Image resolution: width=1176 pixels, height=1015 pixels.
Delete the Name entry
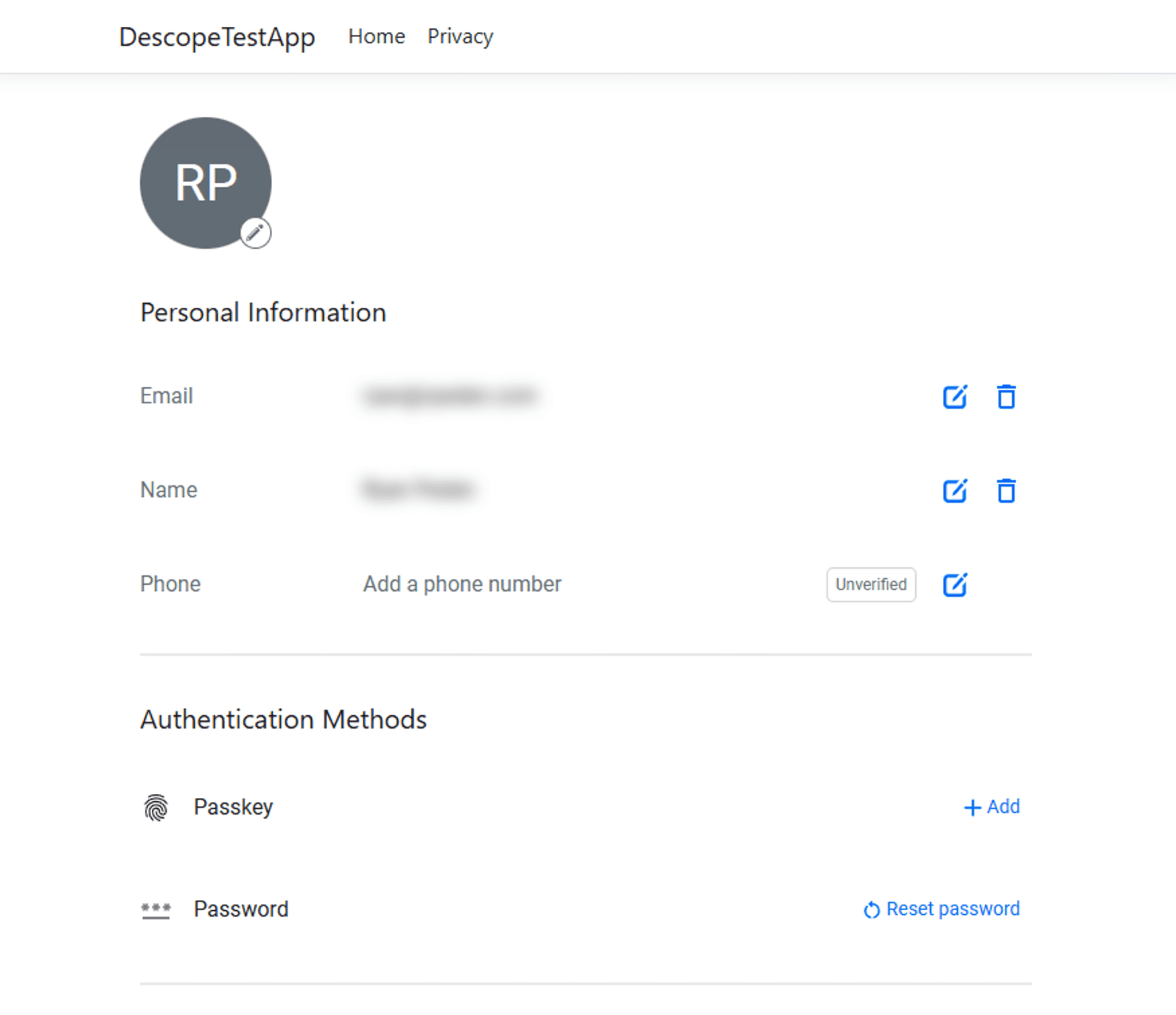click(1006, 491)
